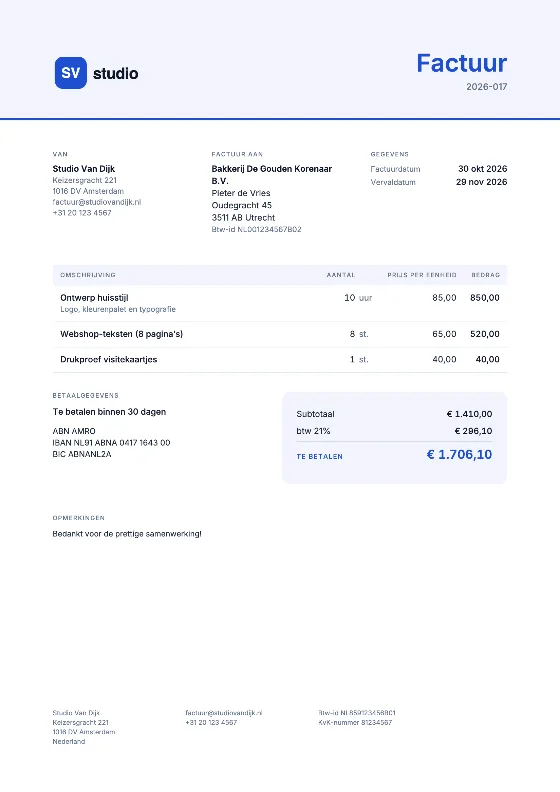Viewport: 560px width, 792px height.
Task: Click 'Bedankt voor de prettige samenwerking!' note
Action: tap(127, 534)
